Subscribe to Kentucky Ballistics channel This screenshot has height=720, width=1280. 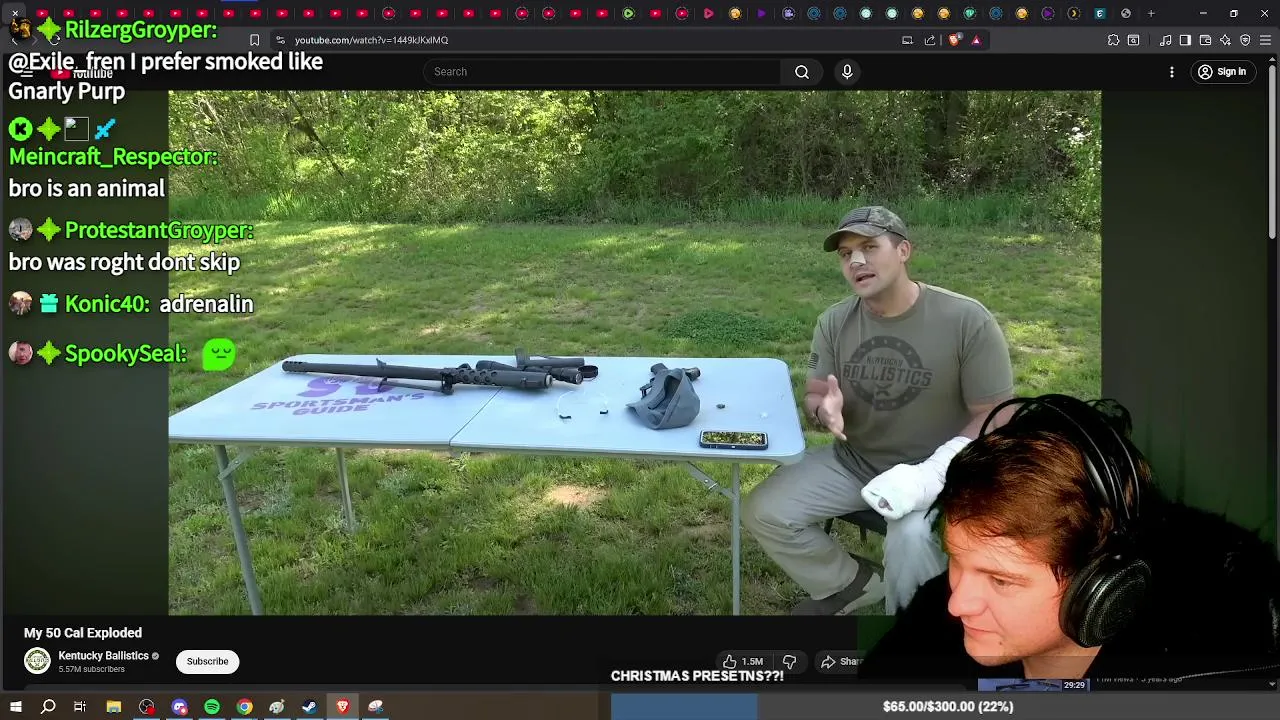click(x=207, y=661)
